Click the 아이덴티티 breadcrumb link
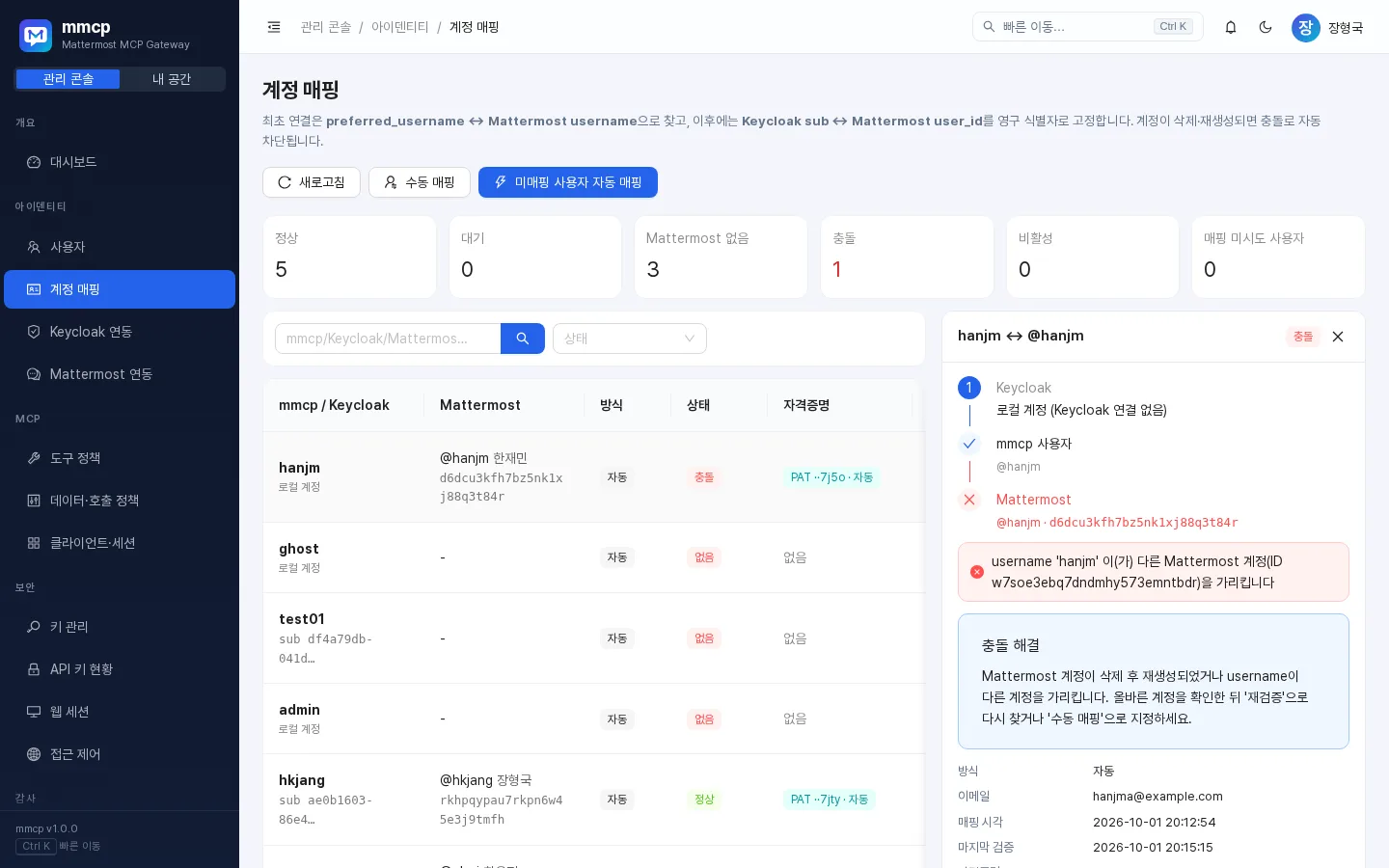This screenshot has height=868, width=1389. click(x=400, y=27)
